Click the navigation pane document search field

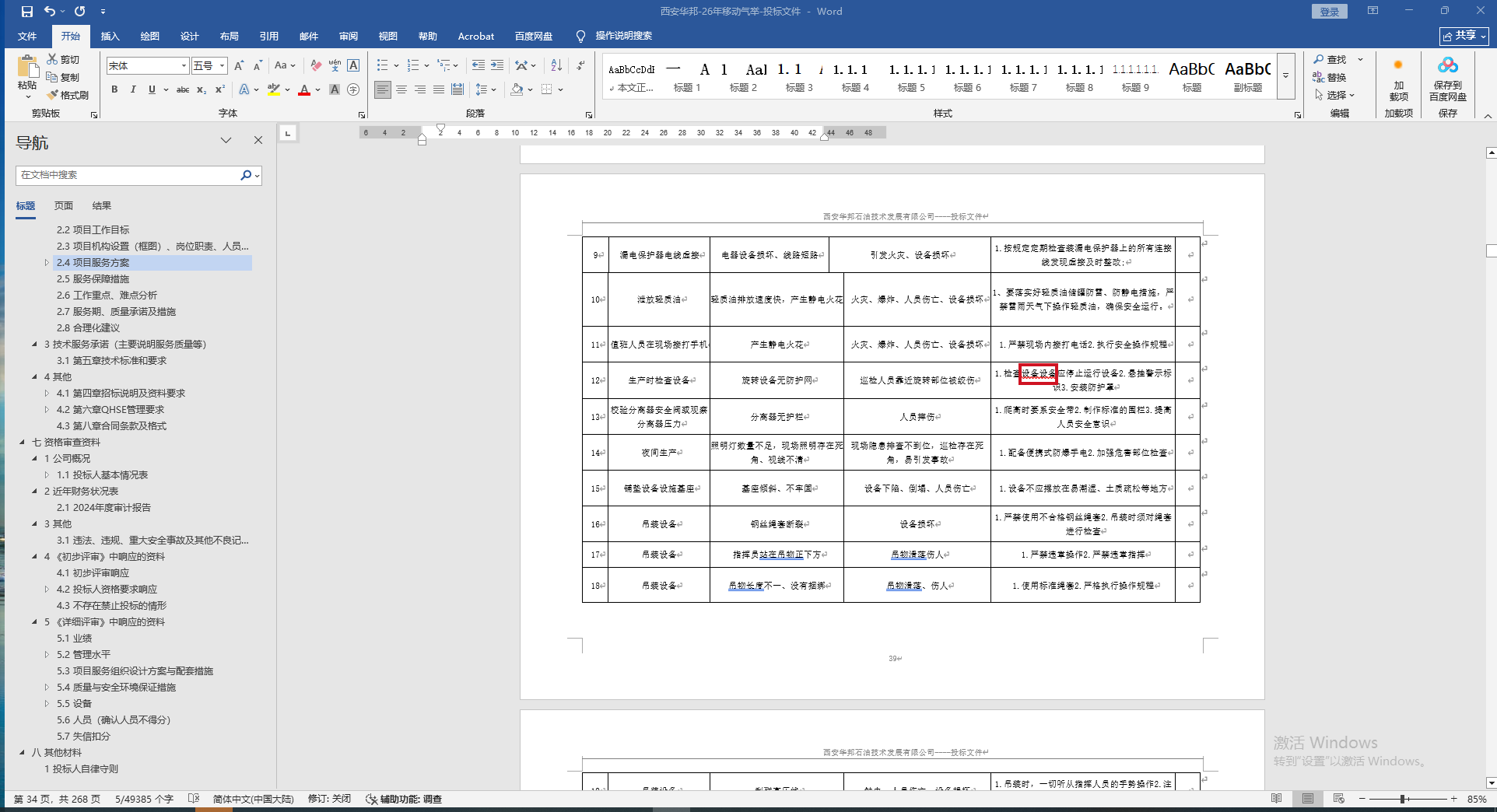(128, 175)
